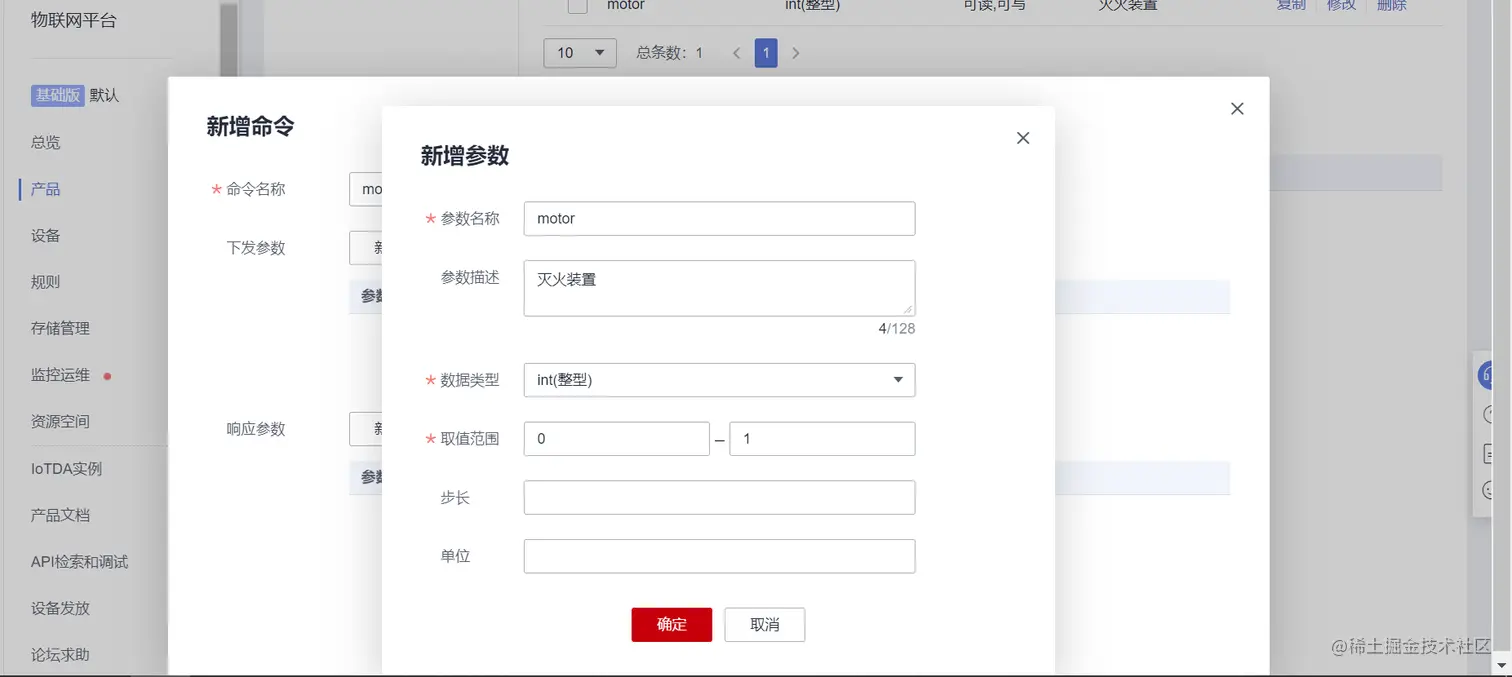Open 设备发放 sidebar link

click(x=60, y=608)
